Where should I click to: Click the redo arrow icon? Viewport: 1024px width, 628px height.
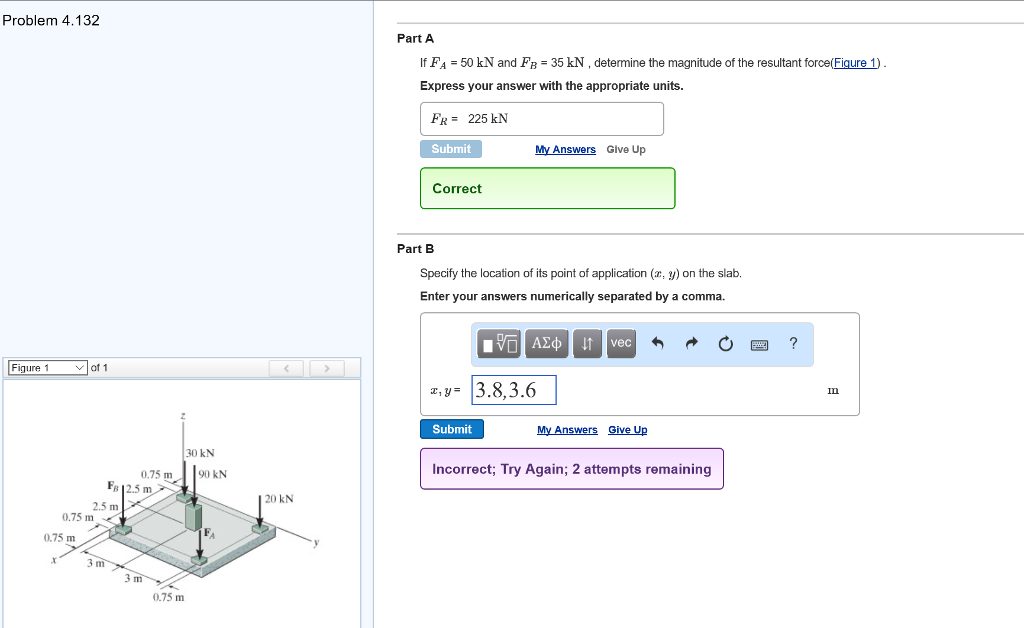(690, 343)
